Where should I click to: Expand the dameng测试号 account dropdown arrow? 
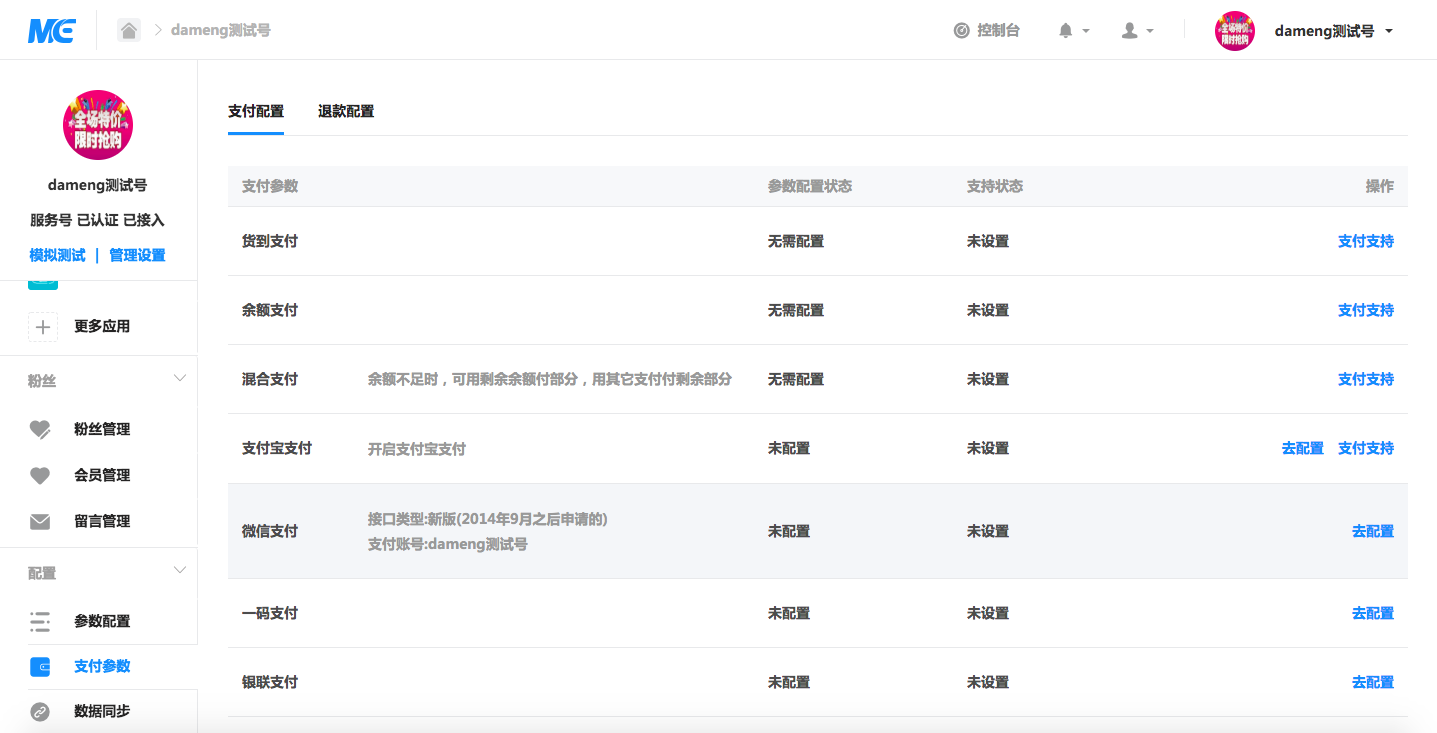click(1389, 31)
